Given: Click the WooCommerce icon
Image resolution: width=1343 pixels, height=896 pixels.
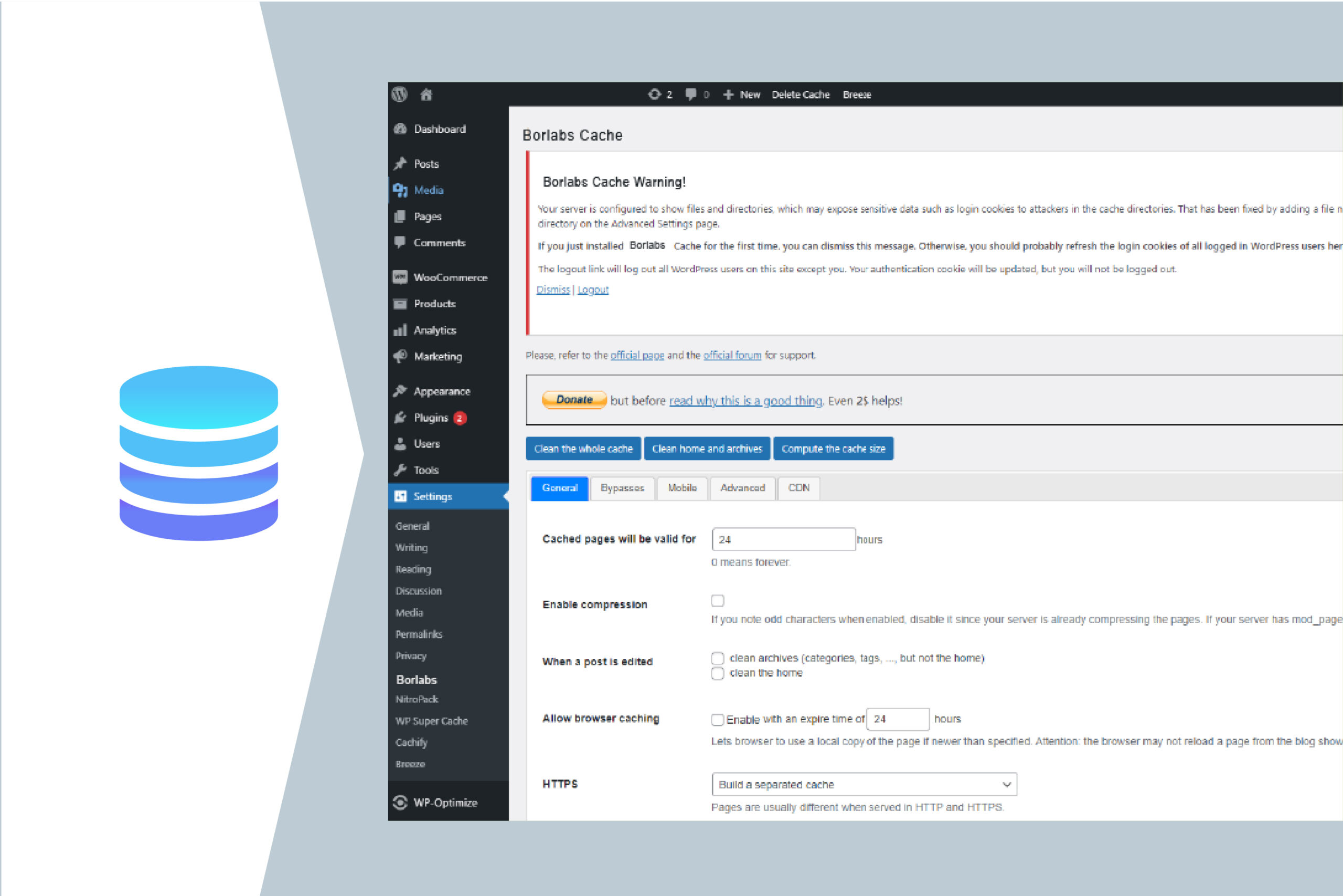Looking at the screenshot, I should click(400, 277).
